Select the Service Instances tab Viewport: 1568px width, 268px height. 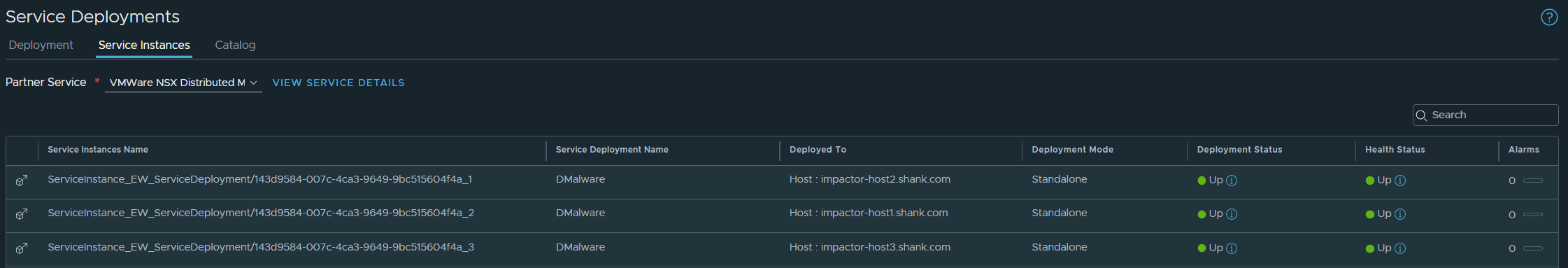[144, 45]
